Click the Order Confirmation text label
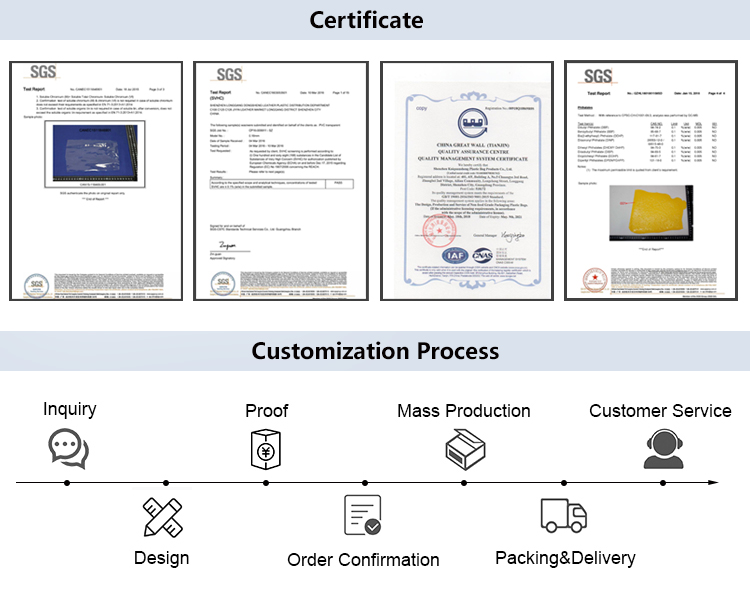Screen dimensions: 750x596 pos(363,560)
